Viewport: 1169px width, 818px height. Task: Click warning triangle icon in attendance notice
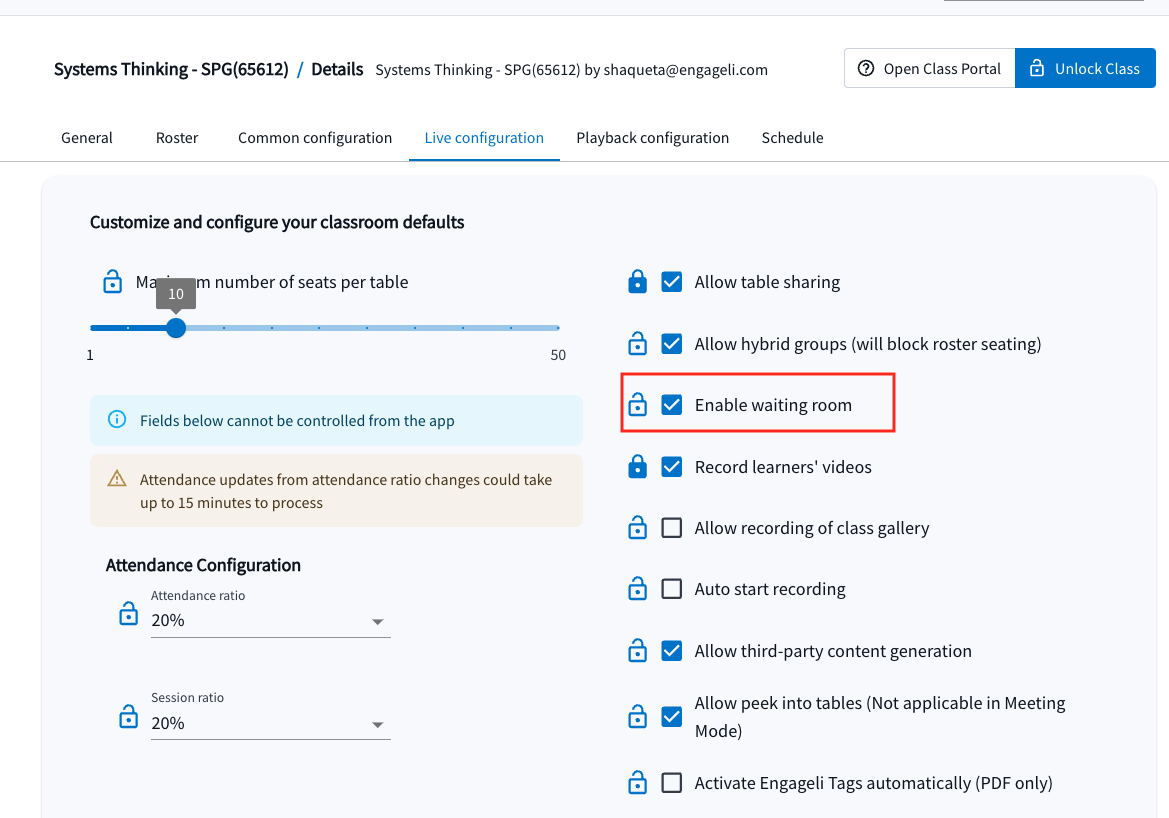point(117,479)
